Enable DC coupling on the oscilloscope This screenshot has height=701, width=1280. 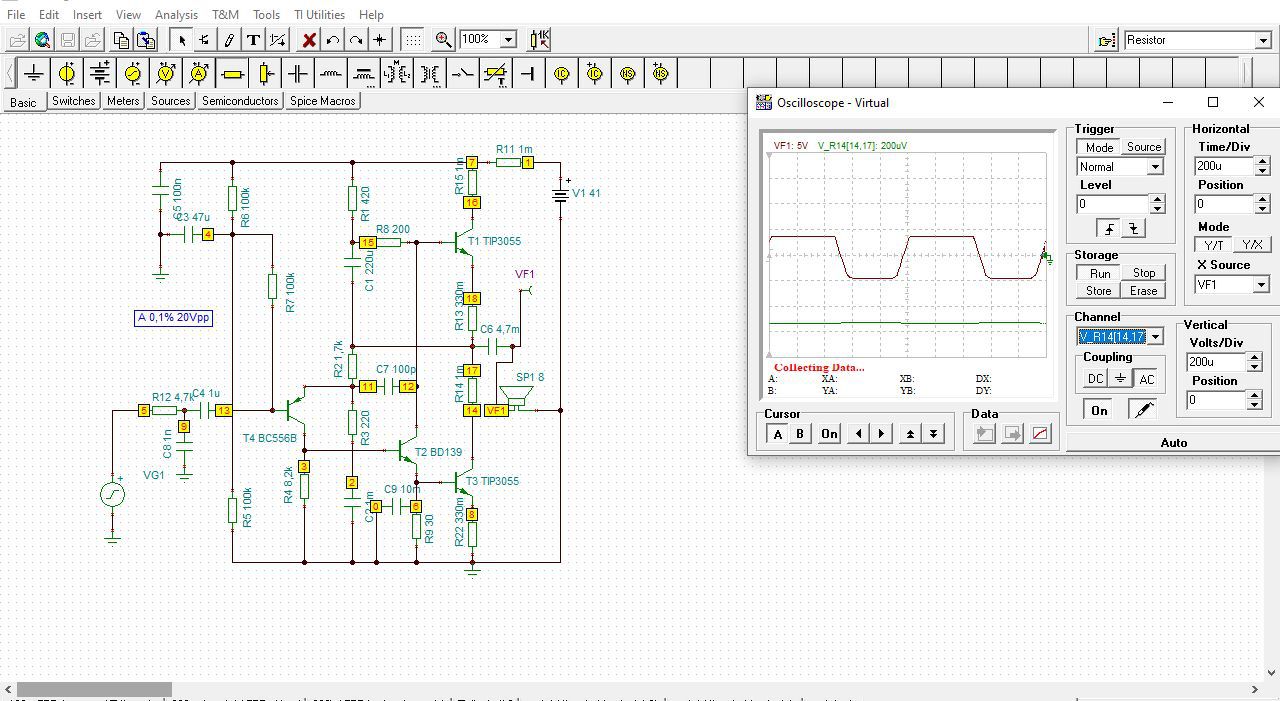pyautogui.click(x=1095, y=379)
